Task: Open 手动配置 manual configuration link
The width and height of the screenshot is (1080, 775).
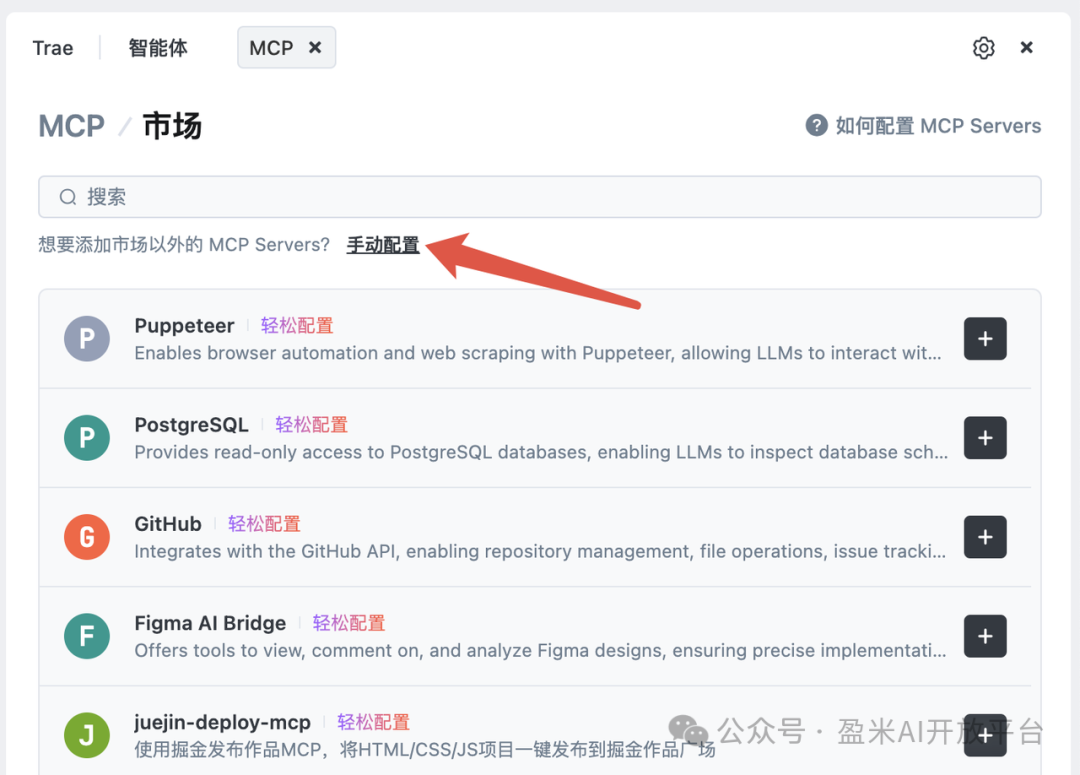Action: coord(383,245)
